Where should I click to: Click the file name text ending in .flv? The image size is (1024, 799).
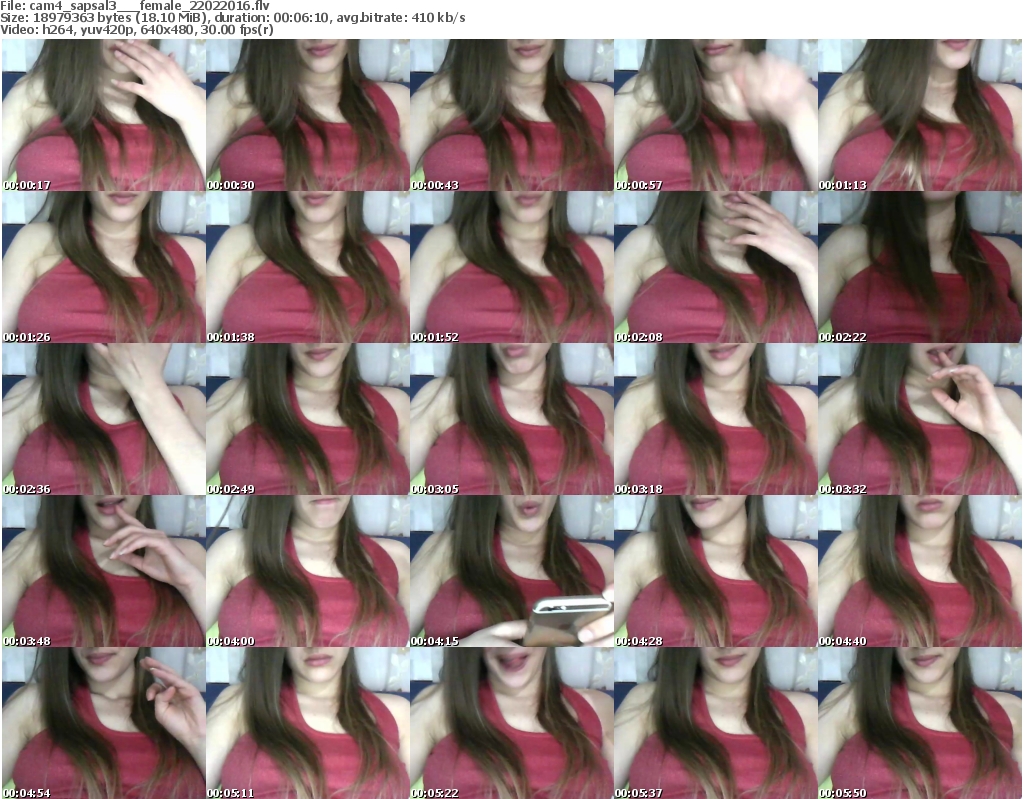(x=150, y=6)
